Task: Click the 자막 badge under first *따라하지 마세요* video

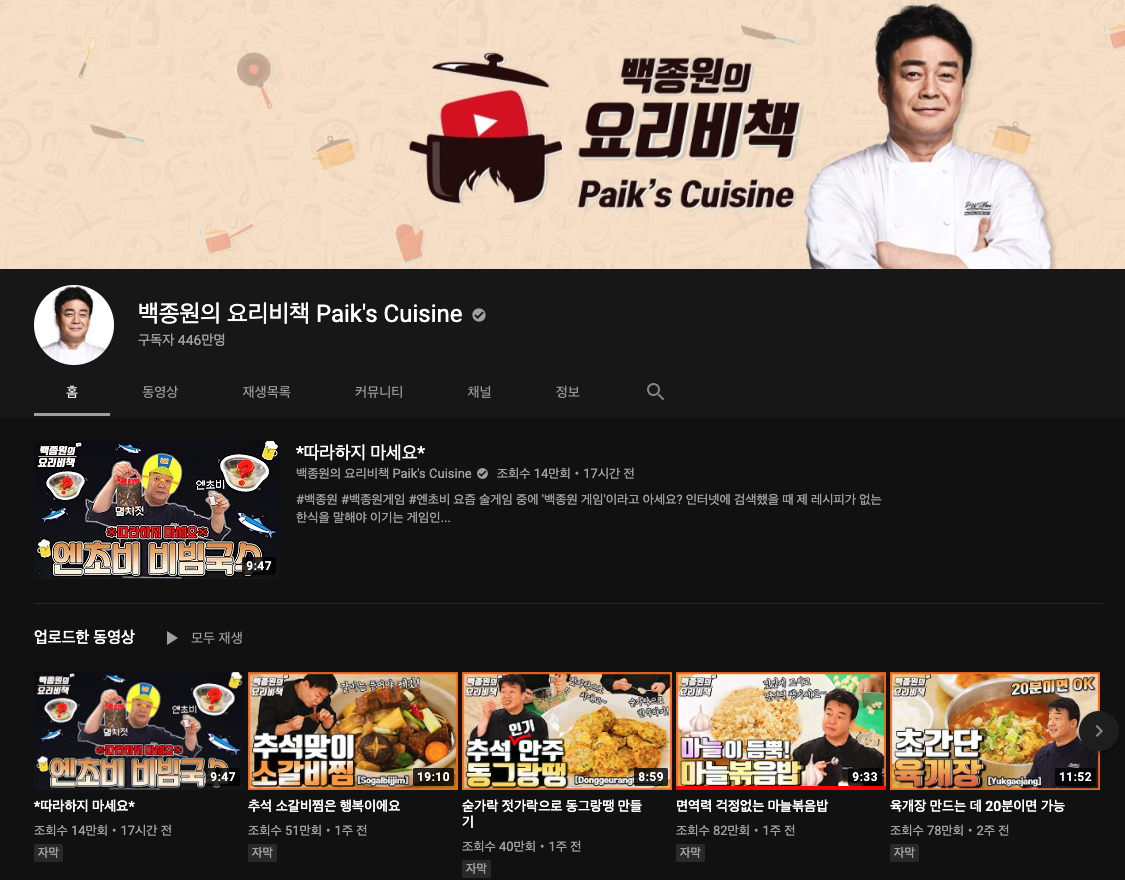Action: (x=48, y=852)
